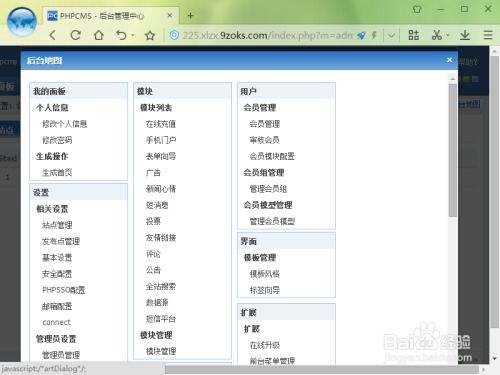500x375 pixels.
Task: Open 管理会员模型 link
Action: [272, 221]
